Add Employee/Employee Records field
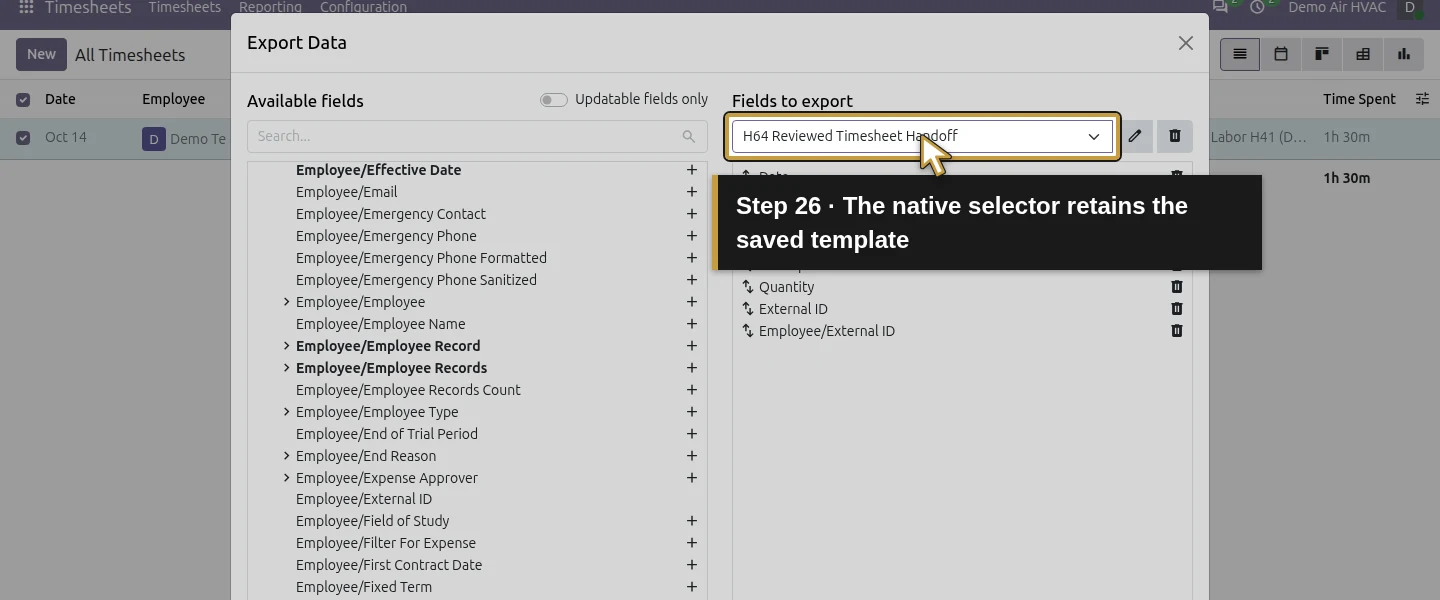1440x600 pixels. (691, 368)
